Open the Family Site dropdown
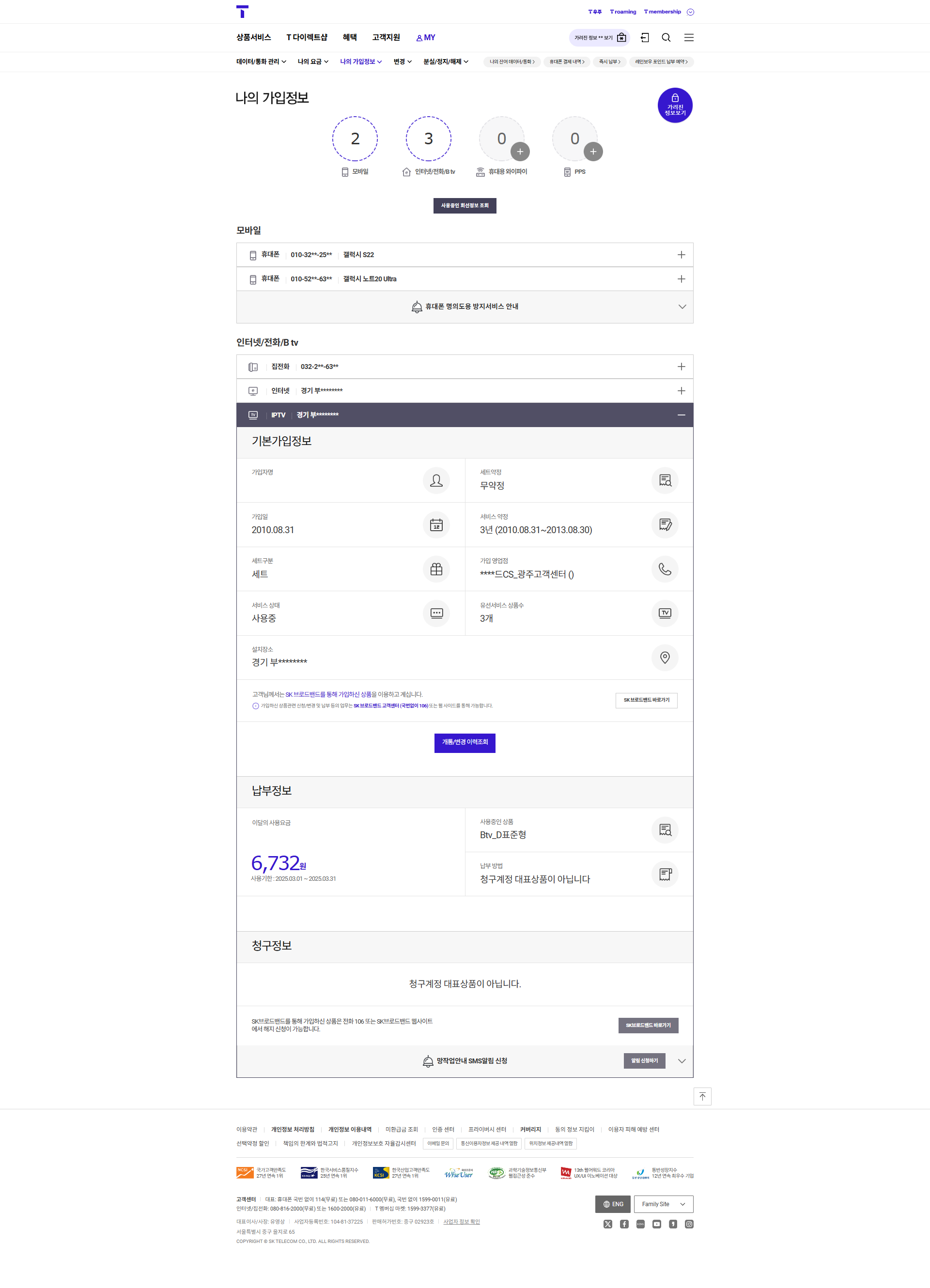This screenshot has height=1288, width=930. coord(663,1204)
